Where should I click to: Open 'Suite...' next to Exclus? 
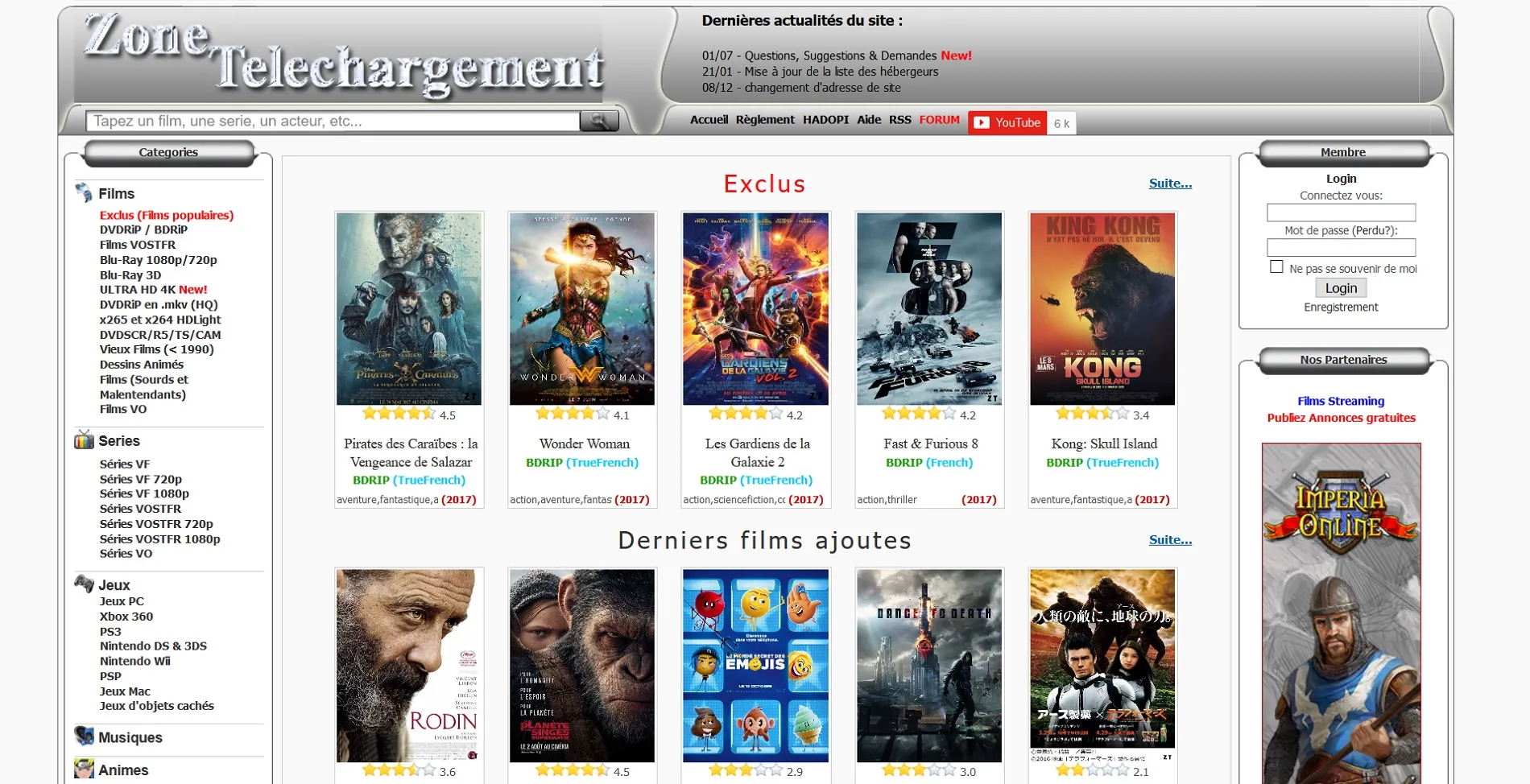pos(1169,183)
